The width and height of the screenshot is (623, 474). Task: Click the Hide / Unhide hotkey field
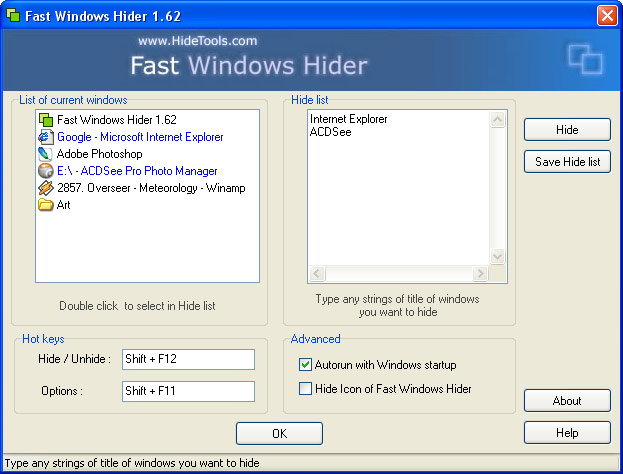(x=188, y=359)
